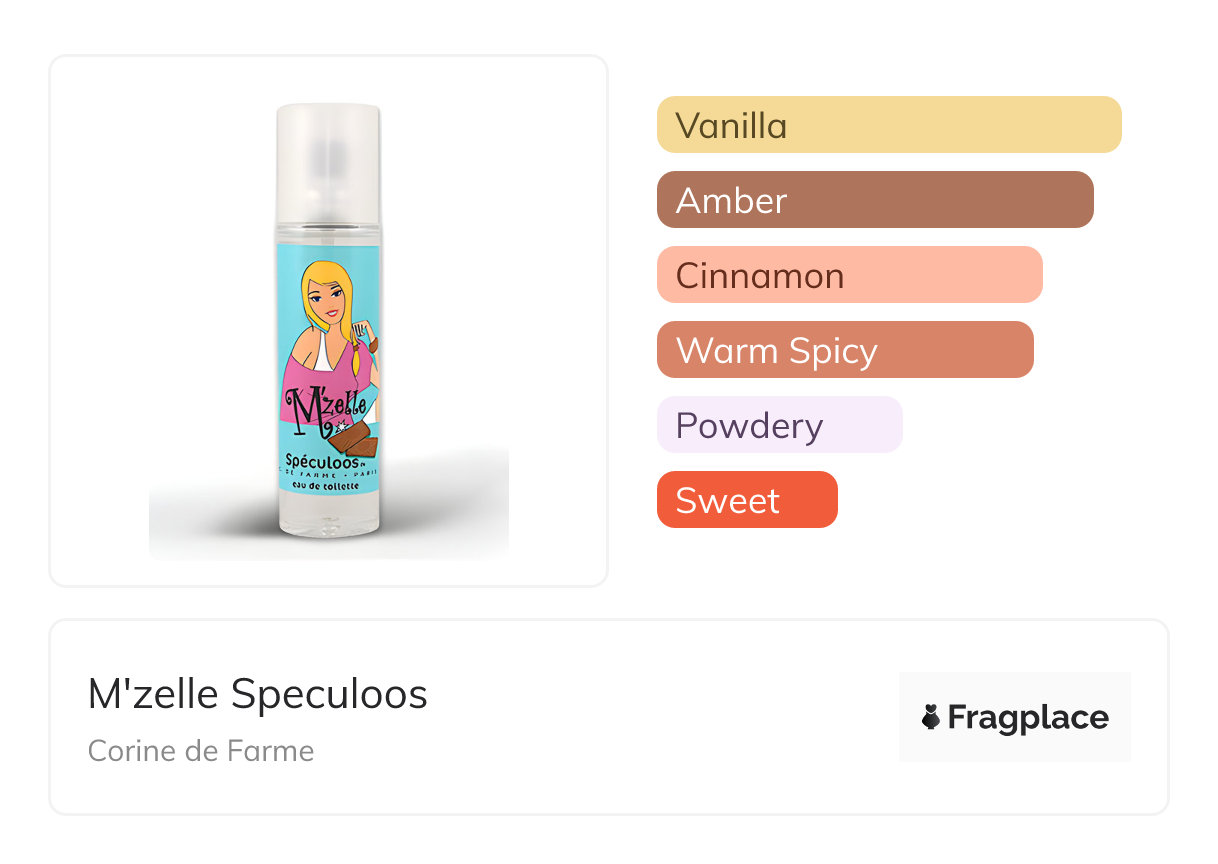Open the Corine de Farme brand link

point(201,750)
